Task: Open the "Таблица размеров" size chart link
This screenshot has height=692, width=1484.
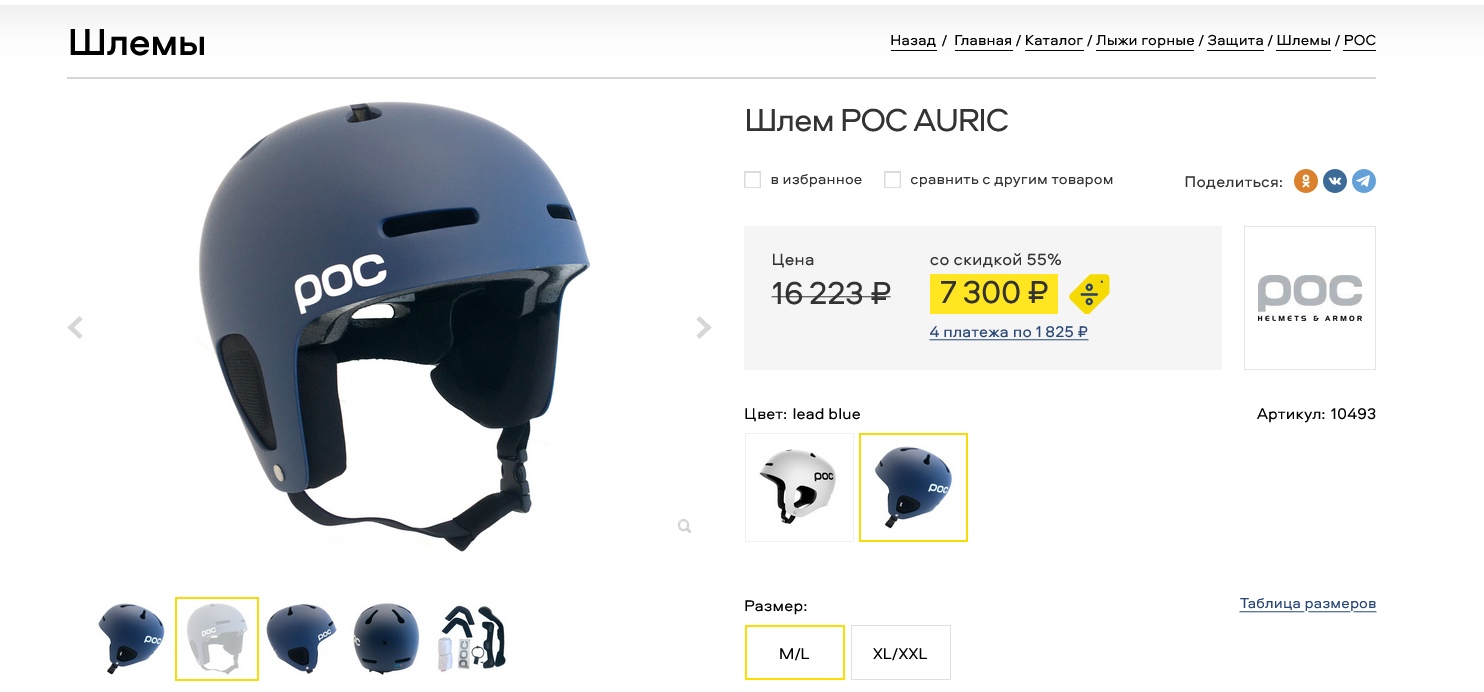Action: (x=1307, y=604)
